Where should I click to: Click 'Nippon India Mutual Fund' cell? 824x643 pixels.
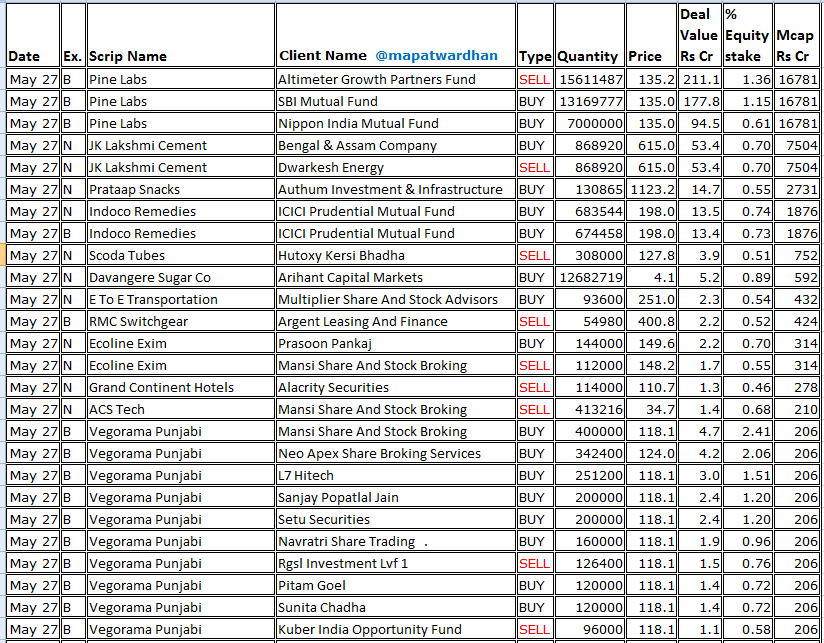396,123
